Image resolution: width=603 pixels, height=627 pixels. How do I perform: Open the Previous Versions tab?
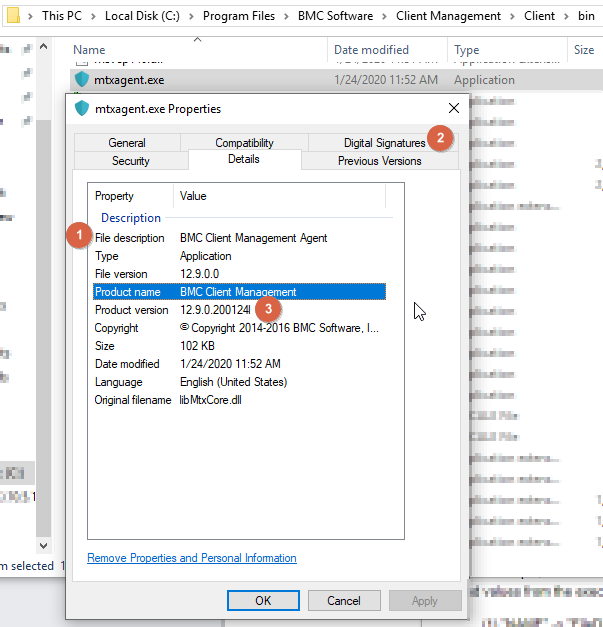pos(379,161)
